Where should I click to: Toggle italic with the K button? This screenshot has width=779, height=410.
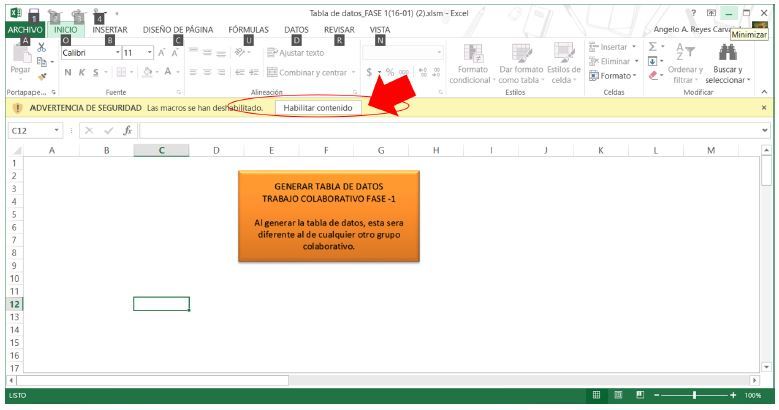click(x=82, y=73)
